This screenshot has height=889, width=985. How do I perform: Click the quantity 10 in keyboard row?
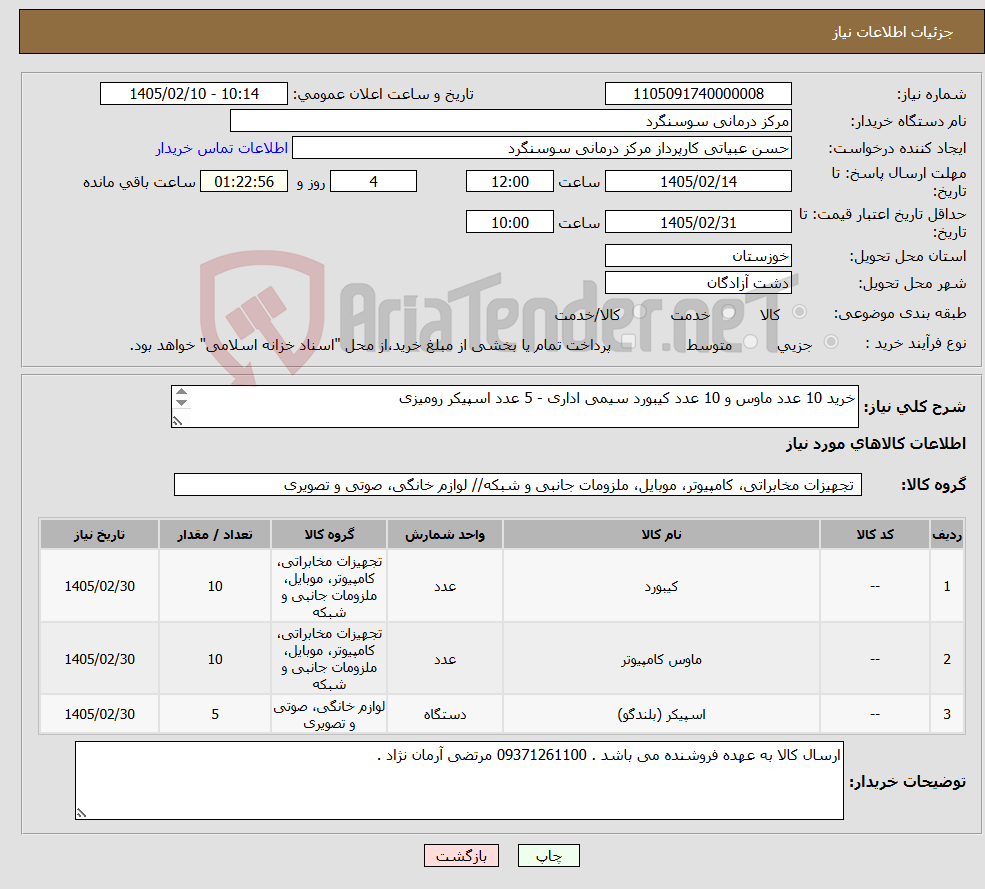pos(215,586)
